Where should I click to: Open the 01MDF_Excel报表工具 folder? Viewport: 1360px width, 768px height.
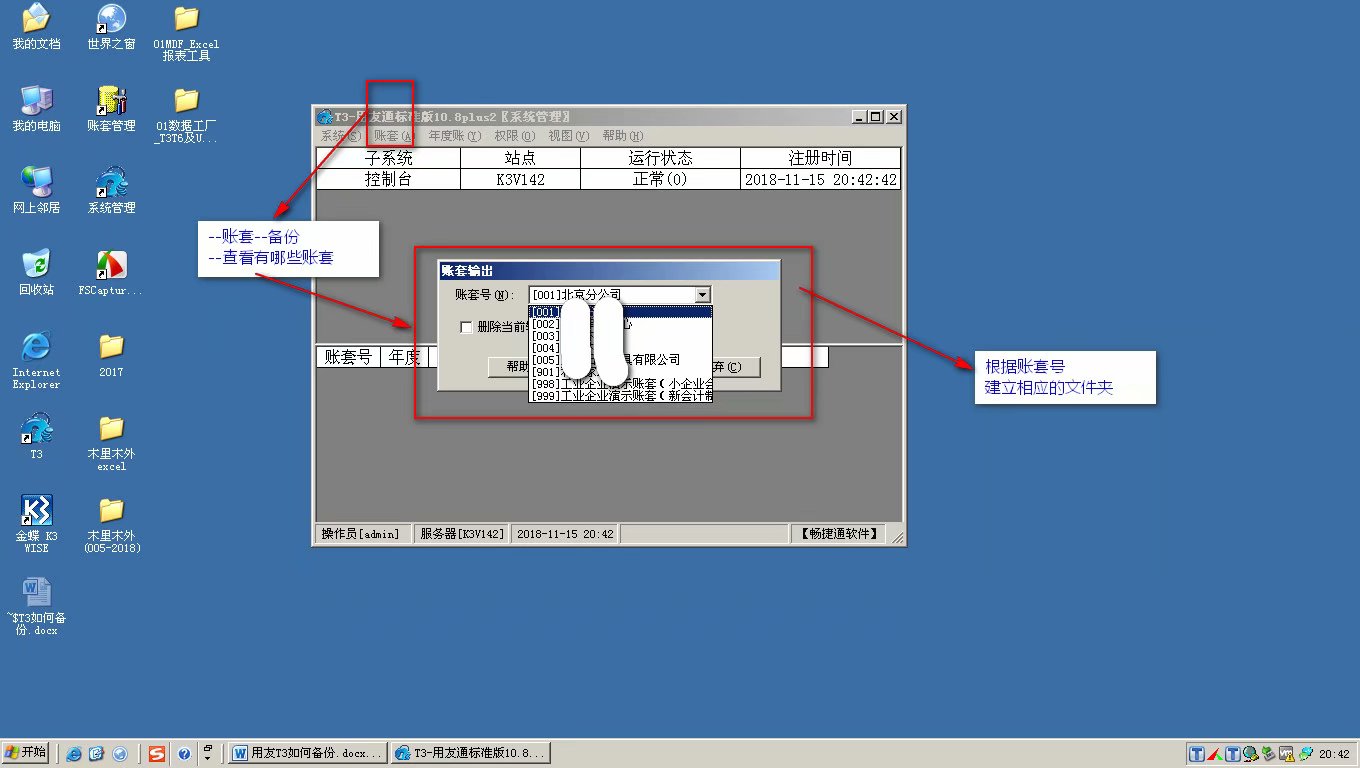pos(186,20)
